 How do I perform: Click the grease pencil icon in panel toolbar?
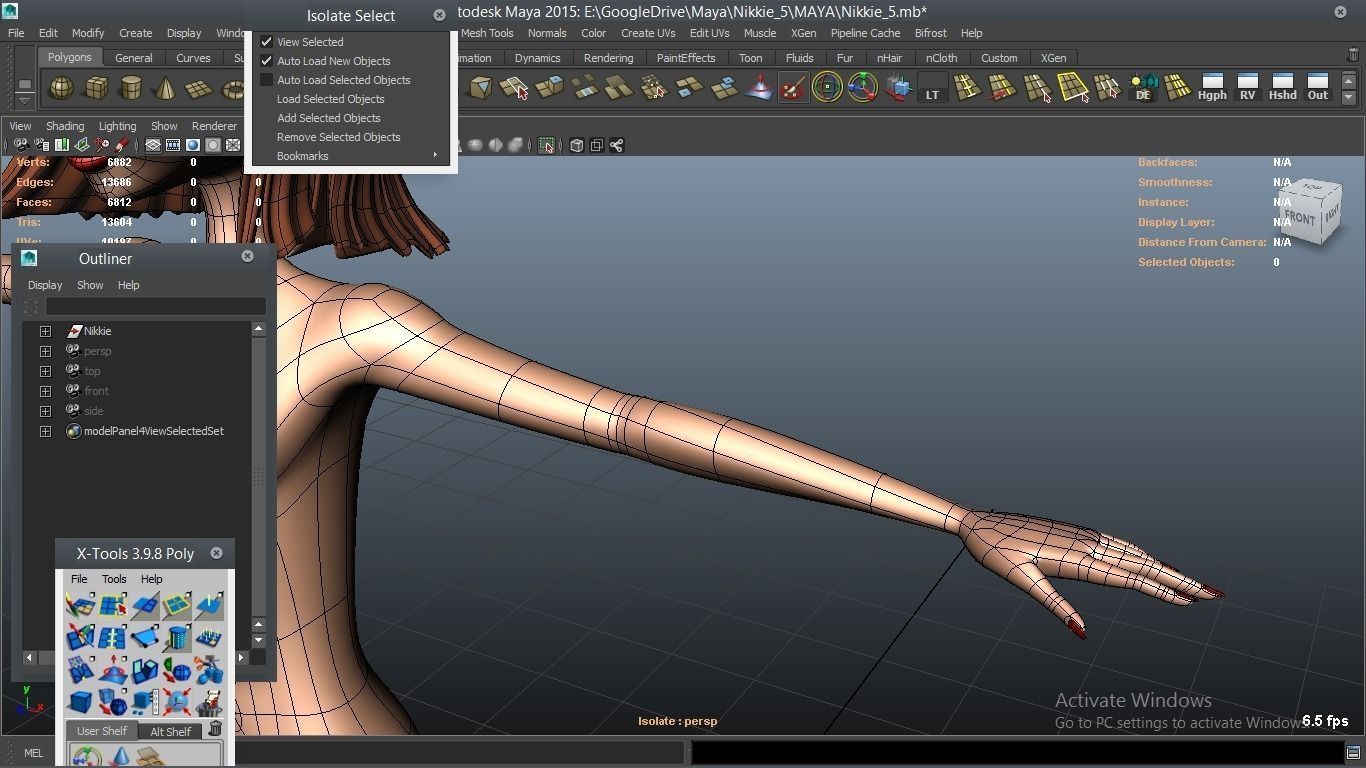(121, 145)
